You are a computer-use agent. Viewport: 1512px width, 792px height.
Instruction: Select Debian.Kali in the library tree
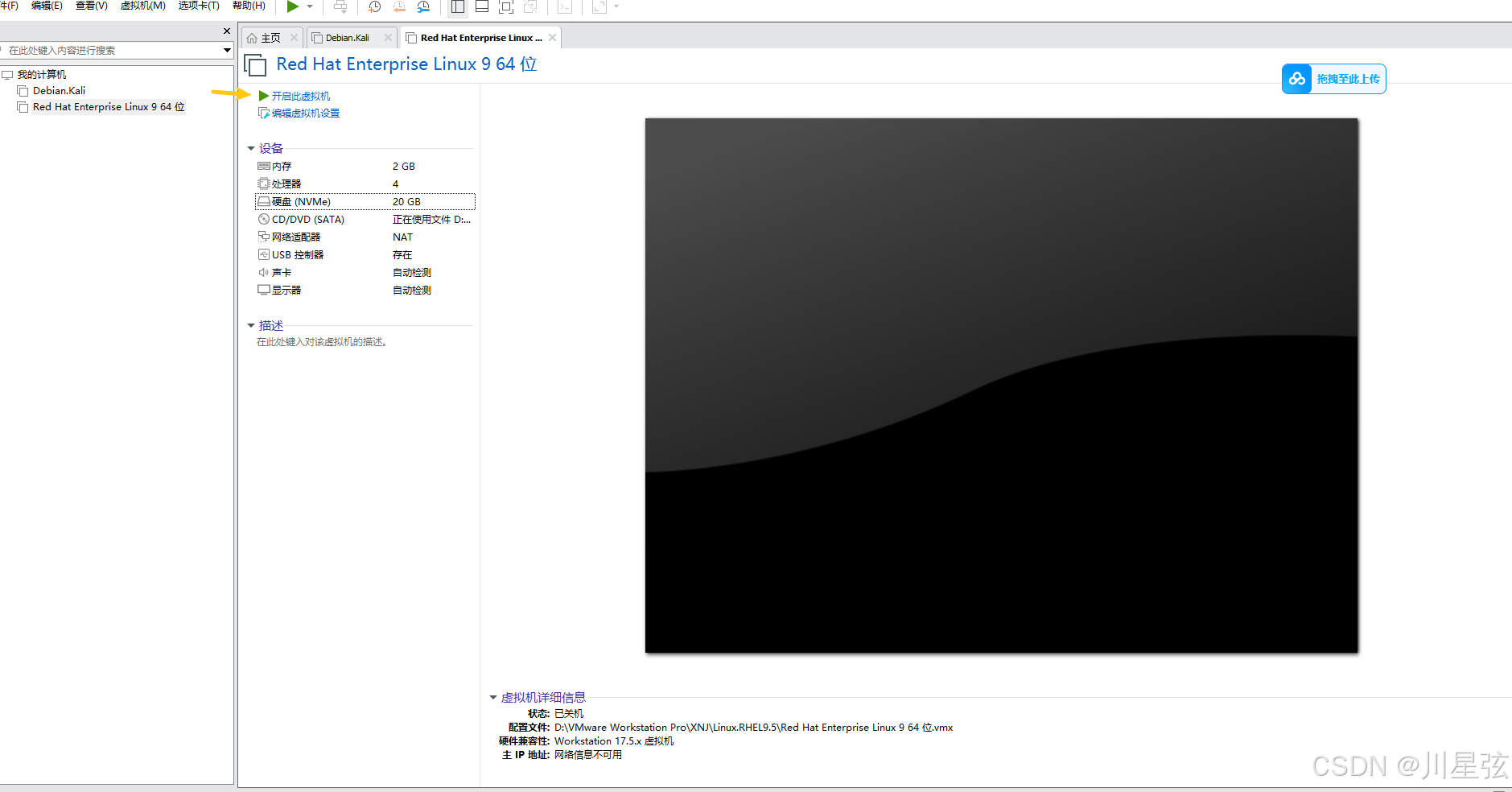(x=59, y=90)
